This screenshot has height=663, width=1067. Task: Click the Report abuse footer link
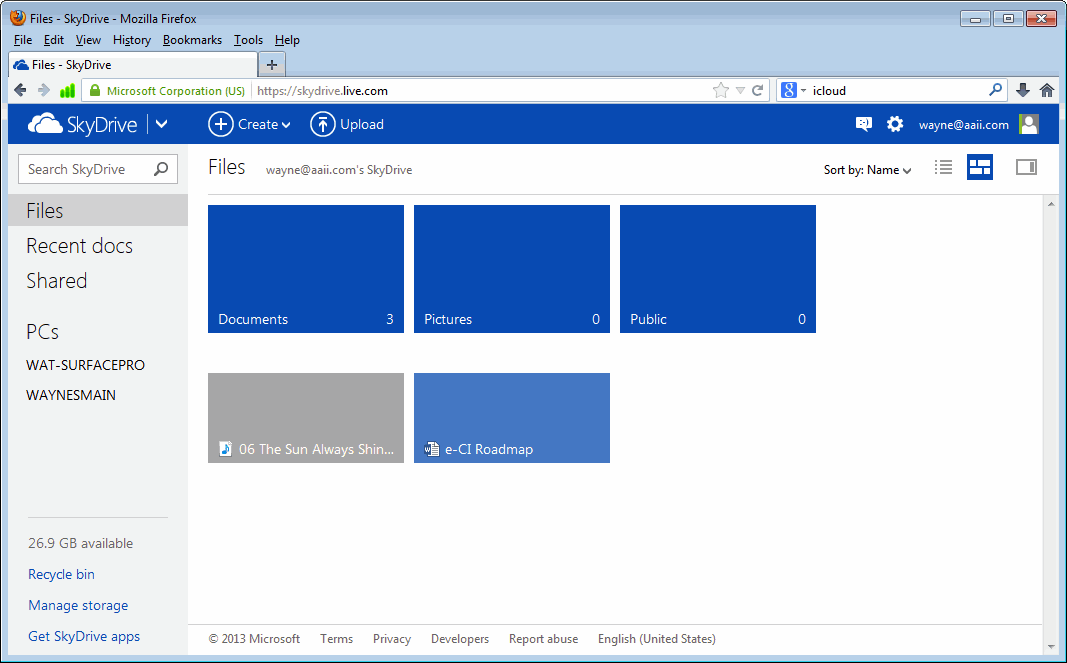[544, 638]
